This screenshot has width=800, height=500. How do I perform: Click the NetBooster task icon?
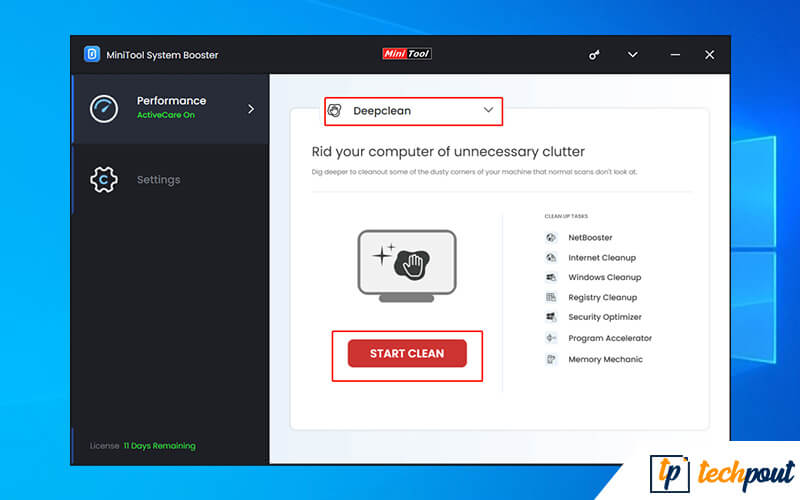pyautogui.click(x=551, y=237)
